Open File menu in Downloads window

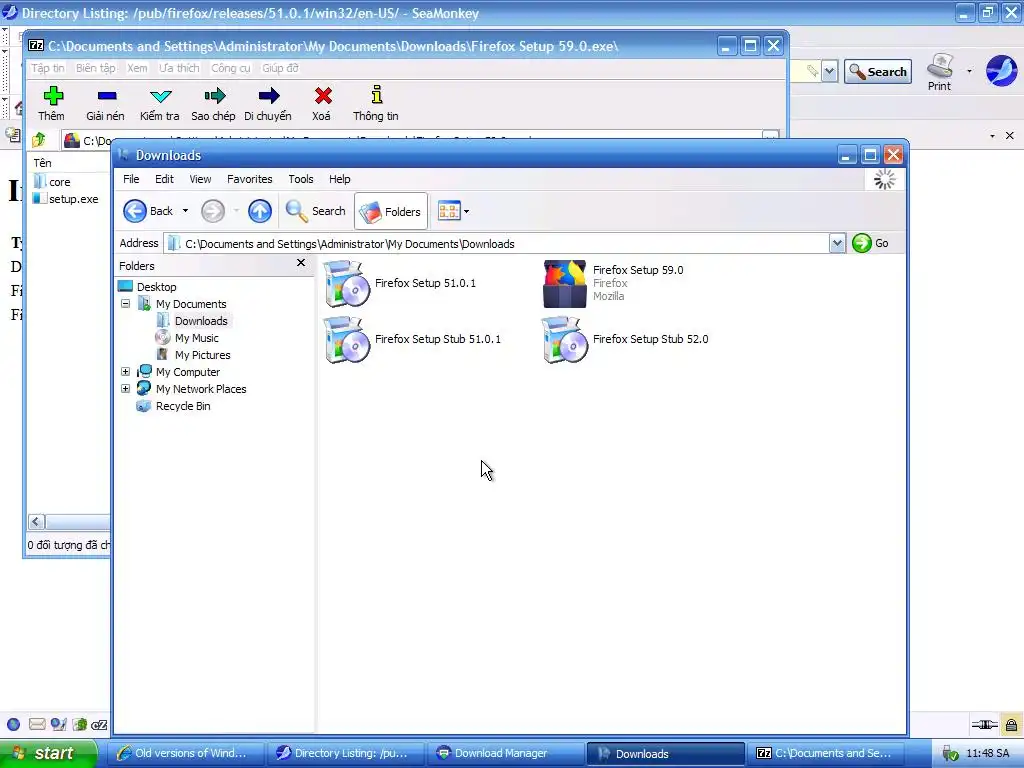[x=131, y=179]
